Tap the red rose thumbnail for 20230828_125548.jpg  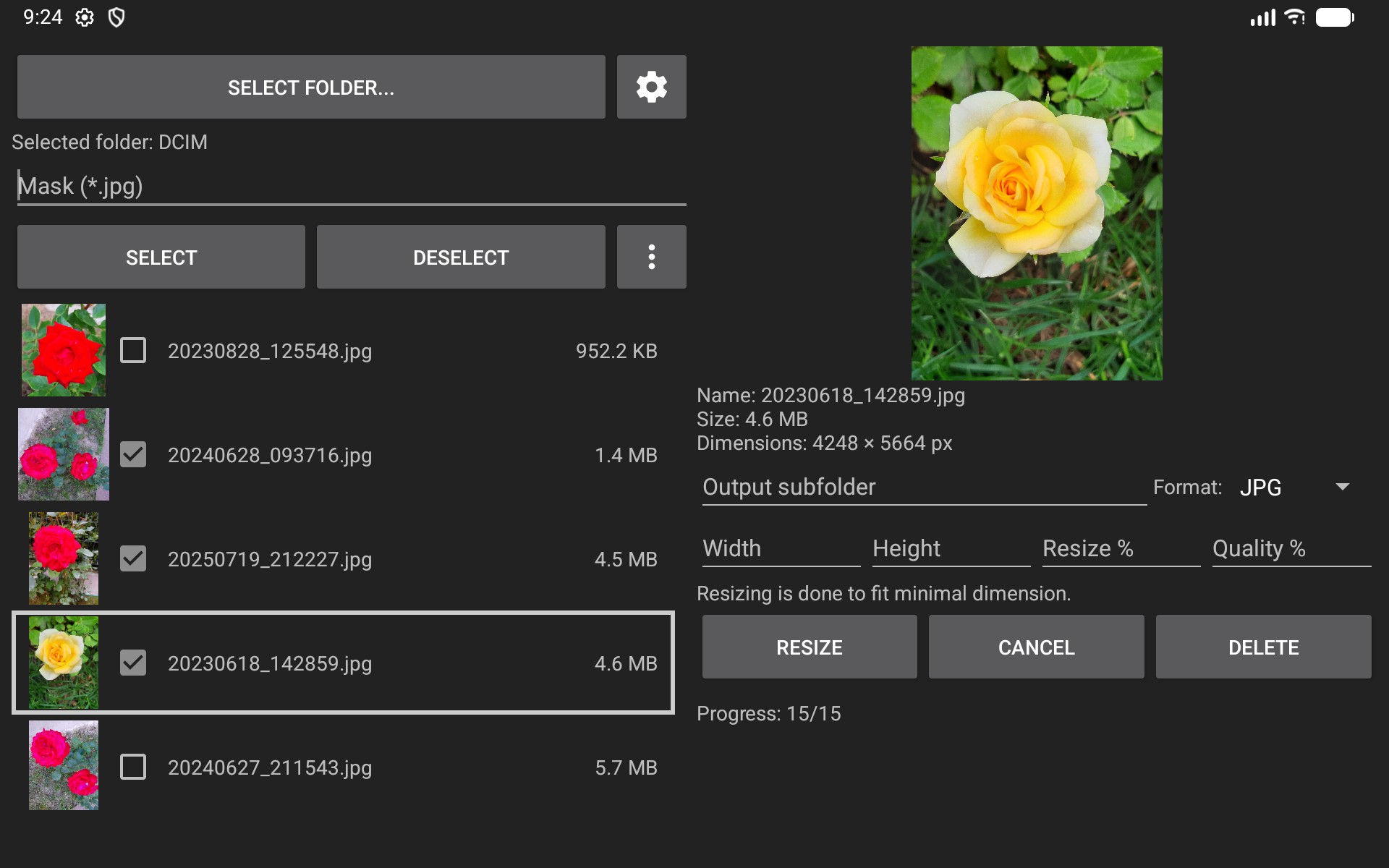click(x=64, y=350)
